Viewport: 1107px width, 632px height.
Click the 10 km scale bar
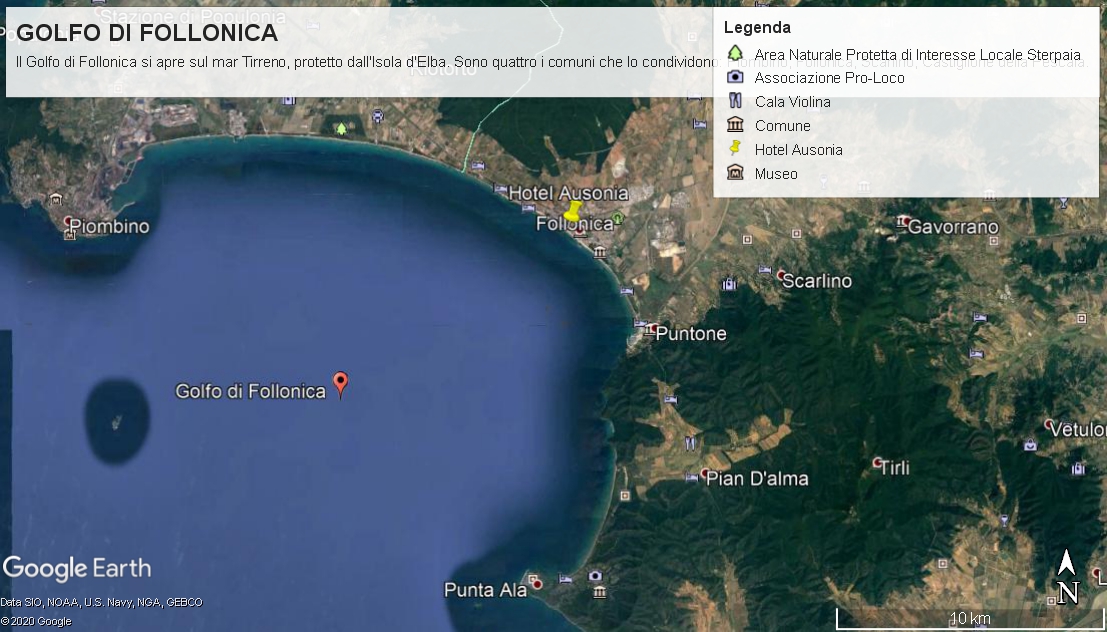(971, 619)
